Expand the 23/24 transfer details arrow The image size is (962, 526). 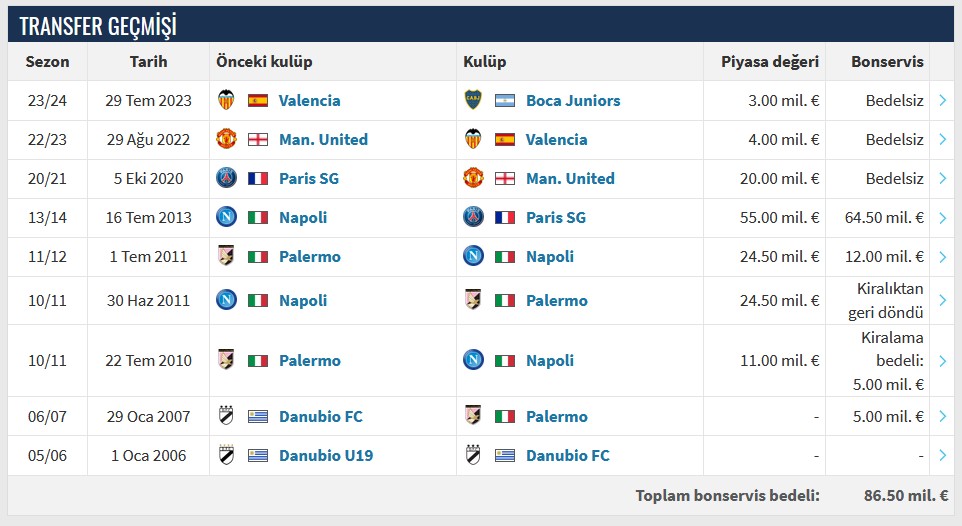(x=943, y=100)
